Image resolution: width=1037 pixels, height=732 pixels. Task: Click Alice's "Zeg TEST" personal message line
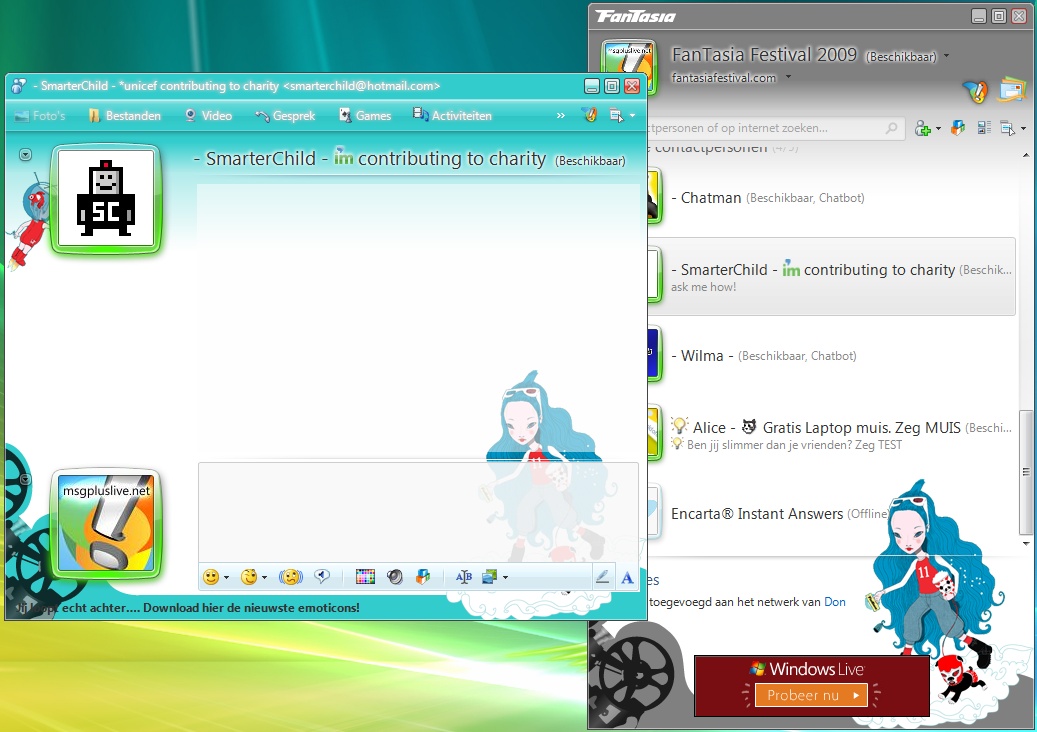794,445
